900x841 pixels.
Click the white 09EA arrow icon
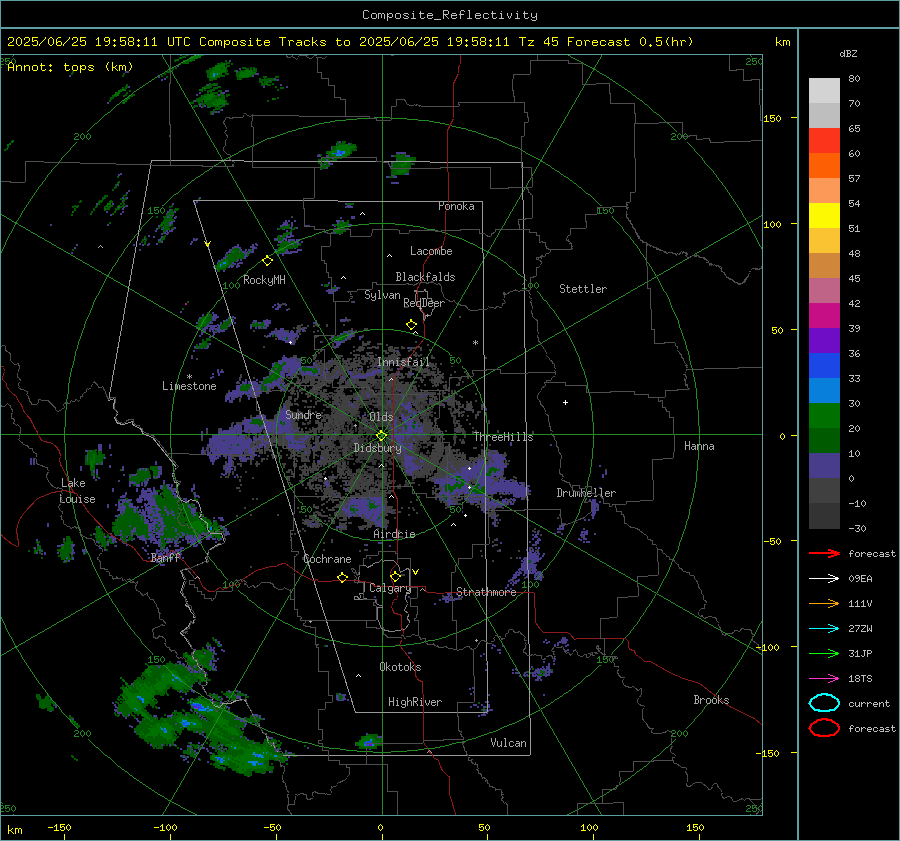tap(824, 579)
